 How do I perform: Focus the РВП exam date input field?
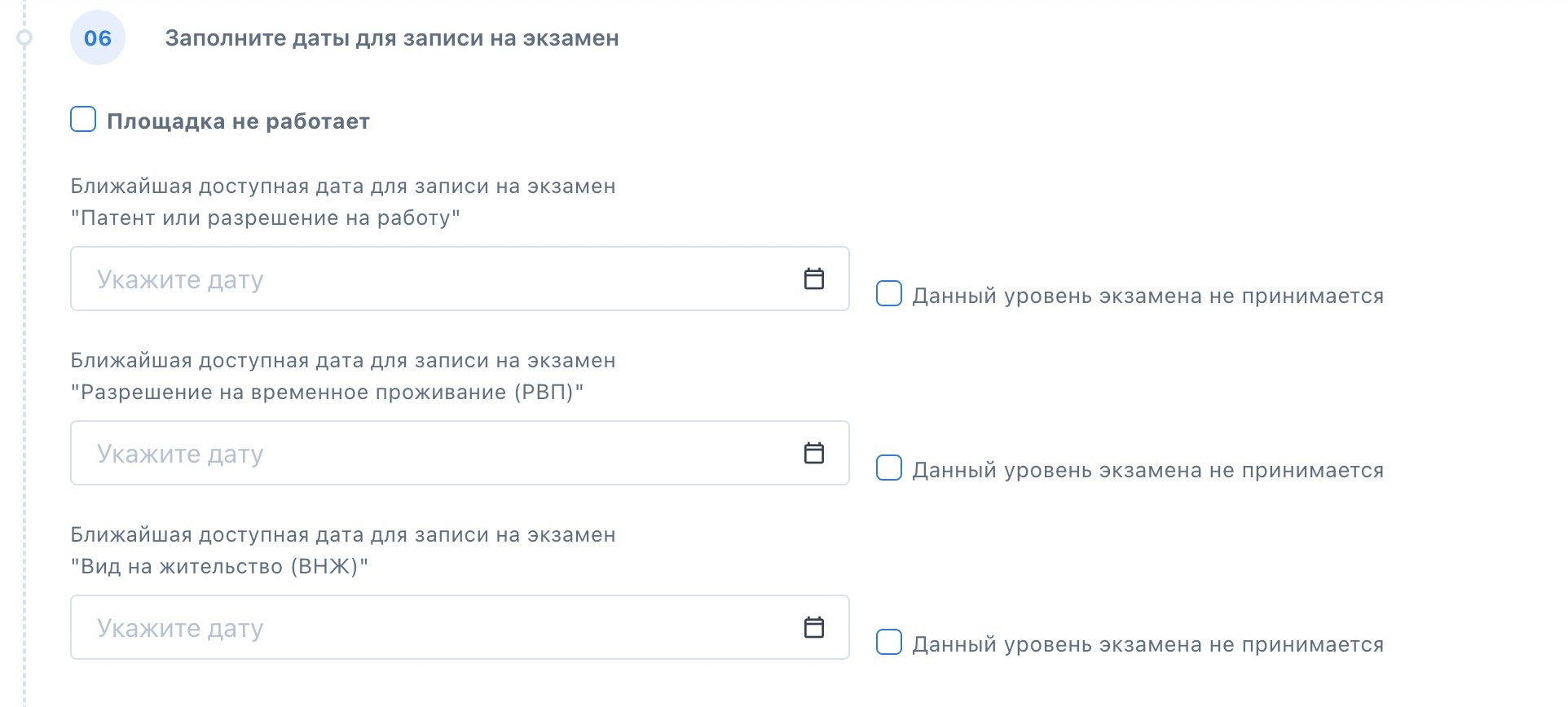click(432, 454)
